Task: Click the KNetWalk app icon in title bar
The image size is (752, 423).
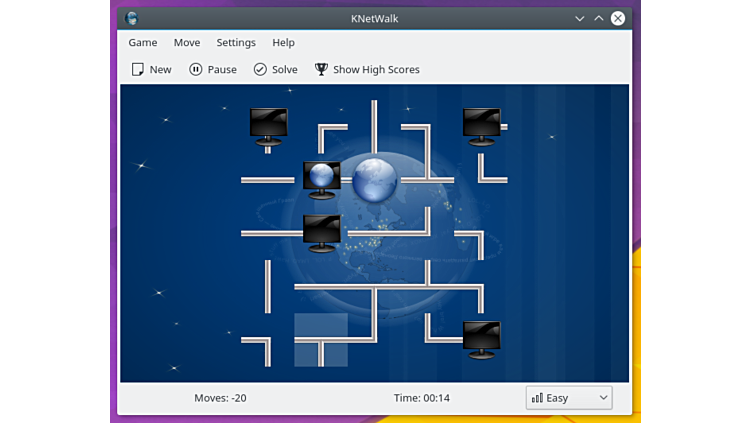Action: 132,18
